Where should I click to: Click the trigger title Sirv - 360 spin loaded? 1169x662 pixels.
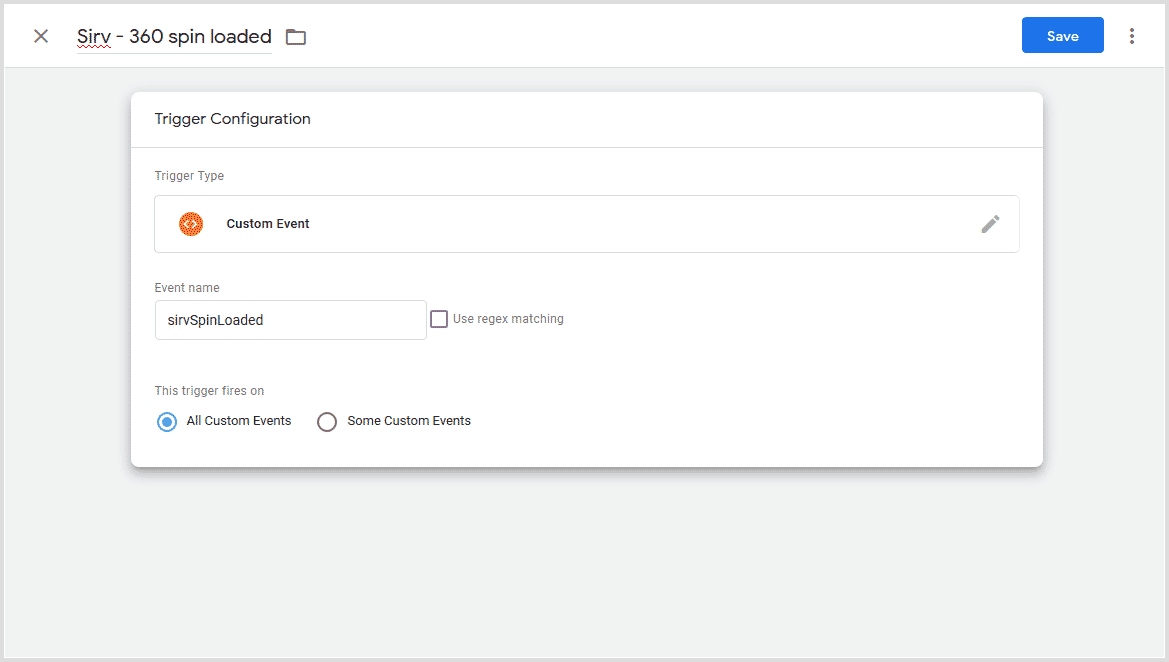173,36
